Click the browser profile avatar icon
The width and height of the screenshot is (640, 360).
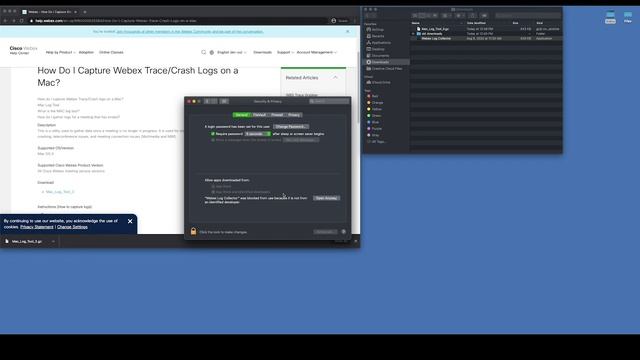click(x=333, y=20)
